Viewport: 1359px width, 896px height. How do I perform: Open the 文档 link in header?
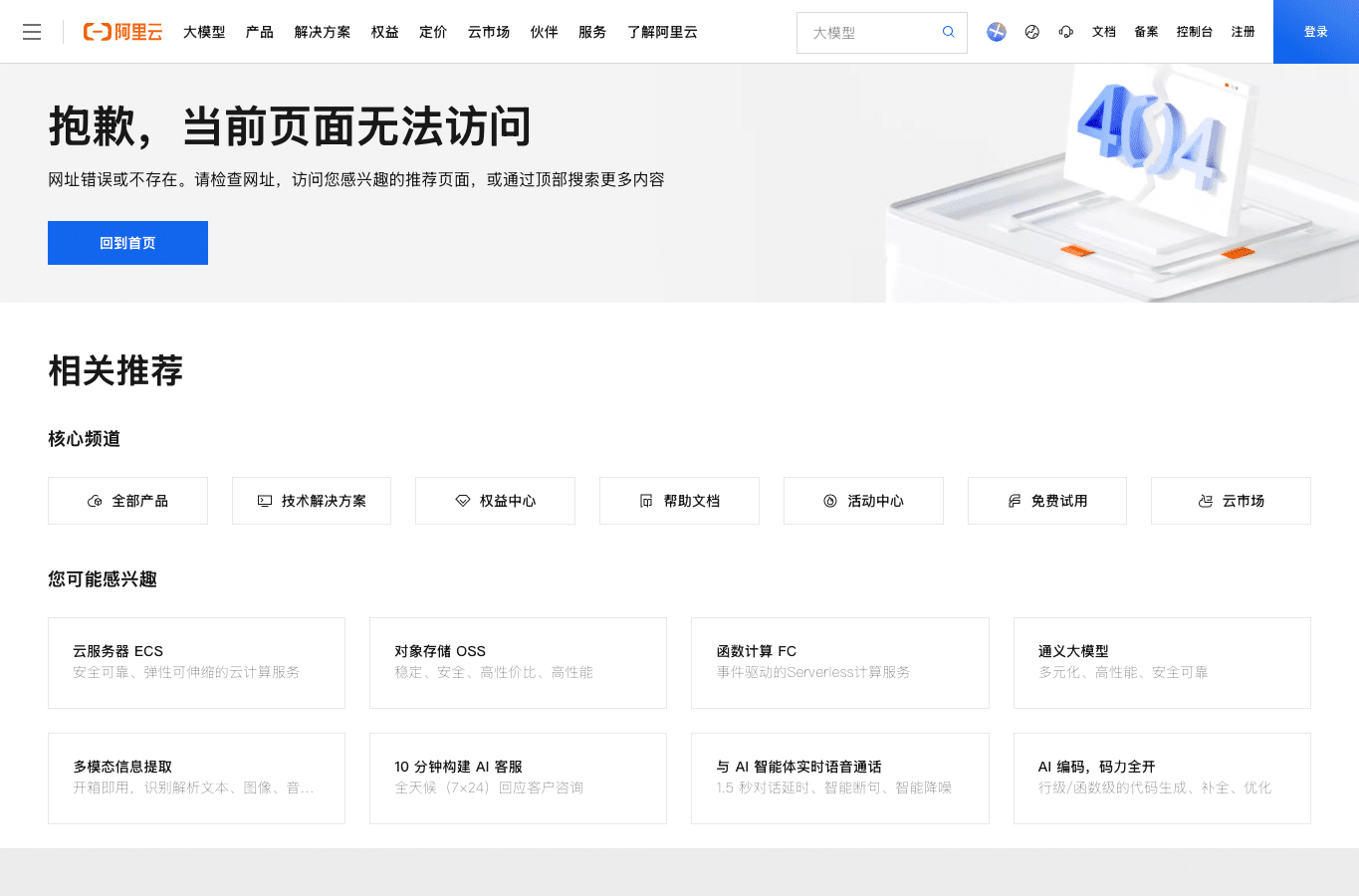coord(1104,32)
